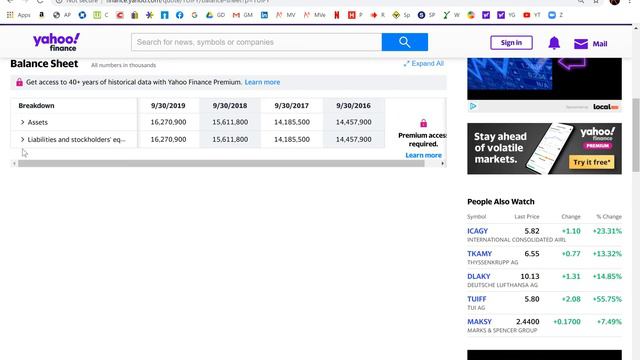Select the 9/30/2016 column header

pyautogui.click(x=353, y=106)
